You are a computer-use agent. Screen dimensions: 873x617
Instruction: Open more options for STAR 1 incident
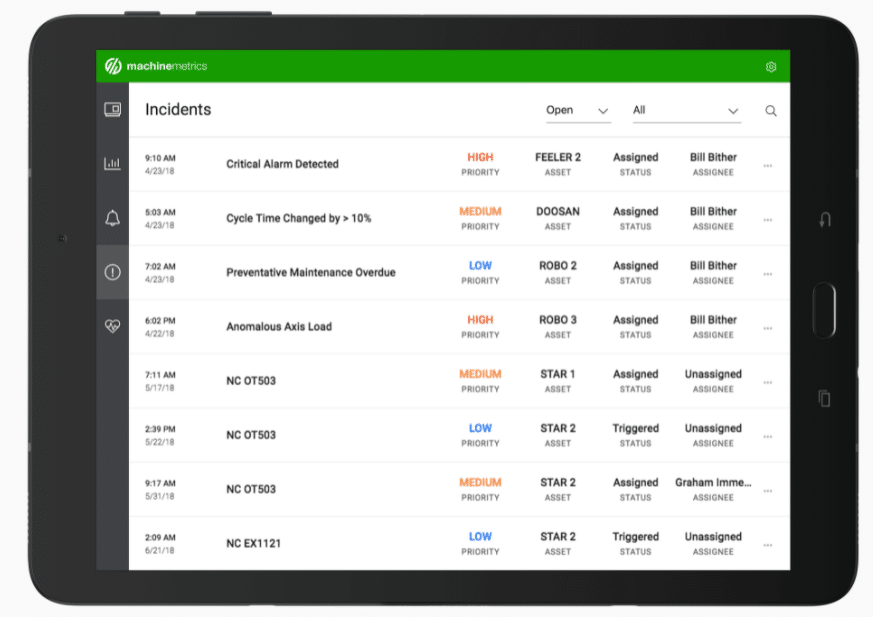tap(768, 383)
